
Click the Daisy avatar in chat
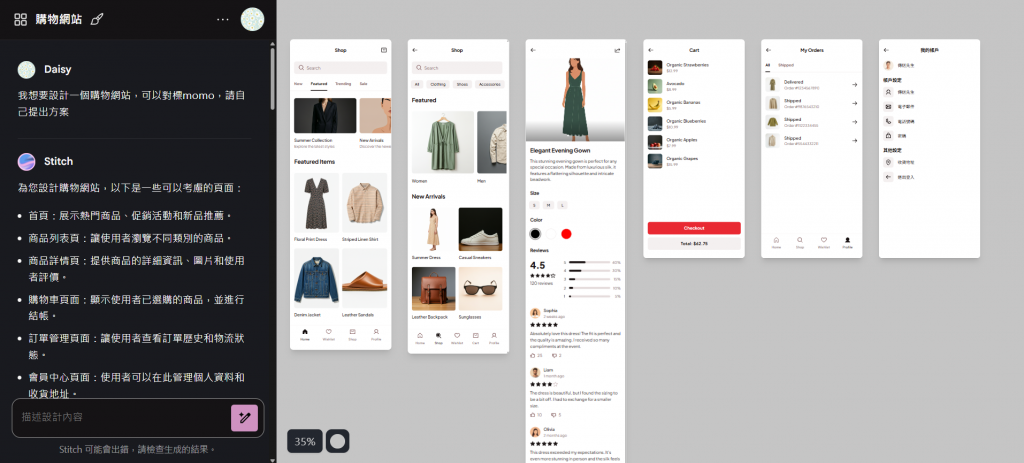coord(26,69)
